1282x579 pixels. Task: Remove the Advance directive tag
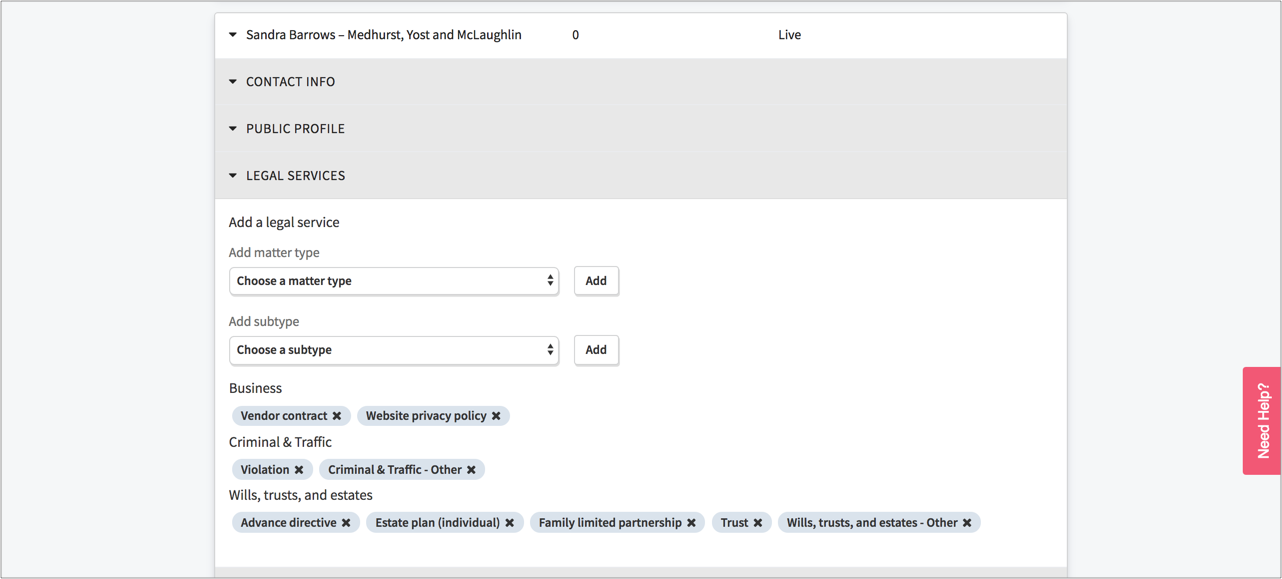(346, 523)
